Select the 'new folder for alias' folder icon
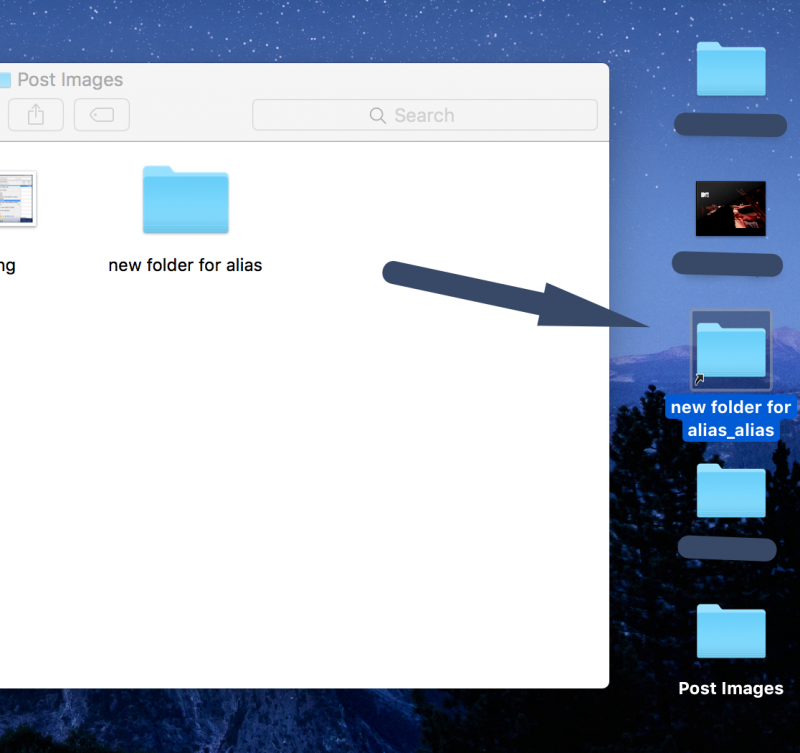Image resolution: width=800 pixels, height=753 pixels. [x=186, y=199]
